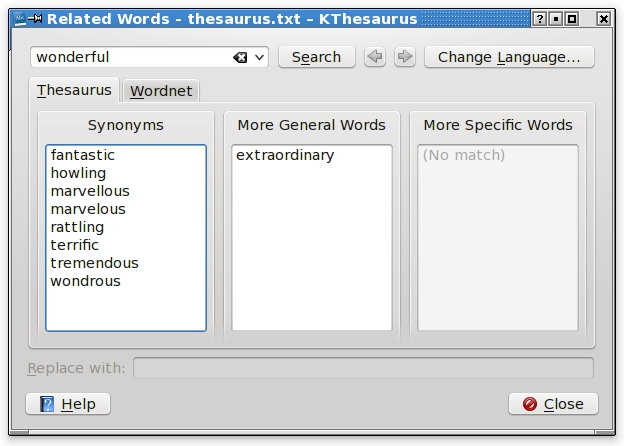Minimize the KThesaurus window
This screenshot has height=446, width=624.
pyautogui.click(x=556, y=19)
